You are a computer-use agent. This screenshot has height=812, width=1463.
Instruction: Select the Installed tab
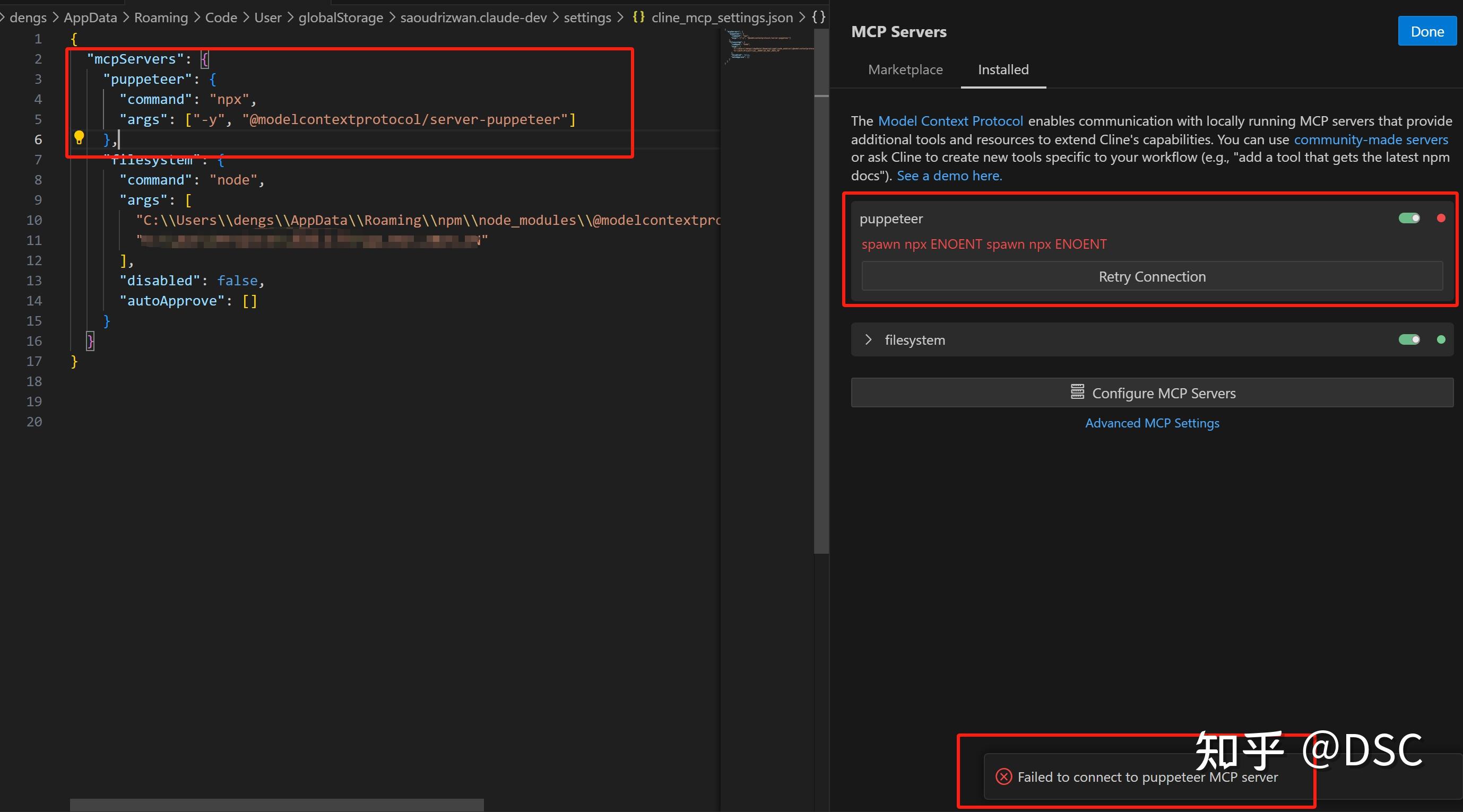tap(1002, 70)
